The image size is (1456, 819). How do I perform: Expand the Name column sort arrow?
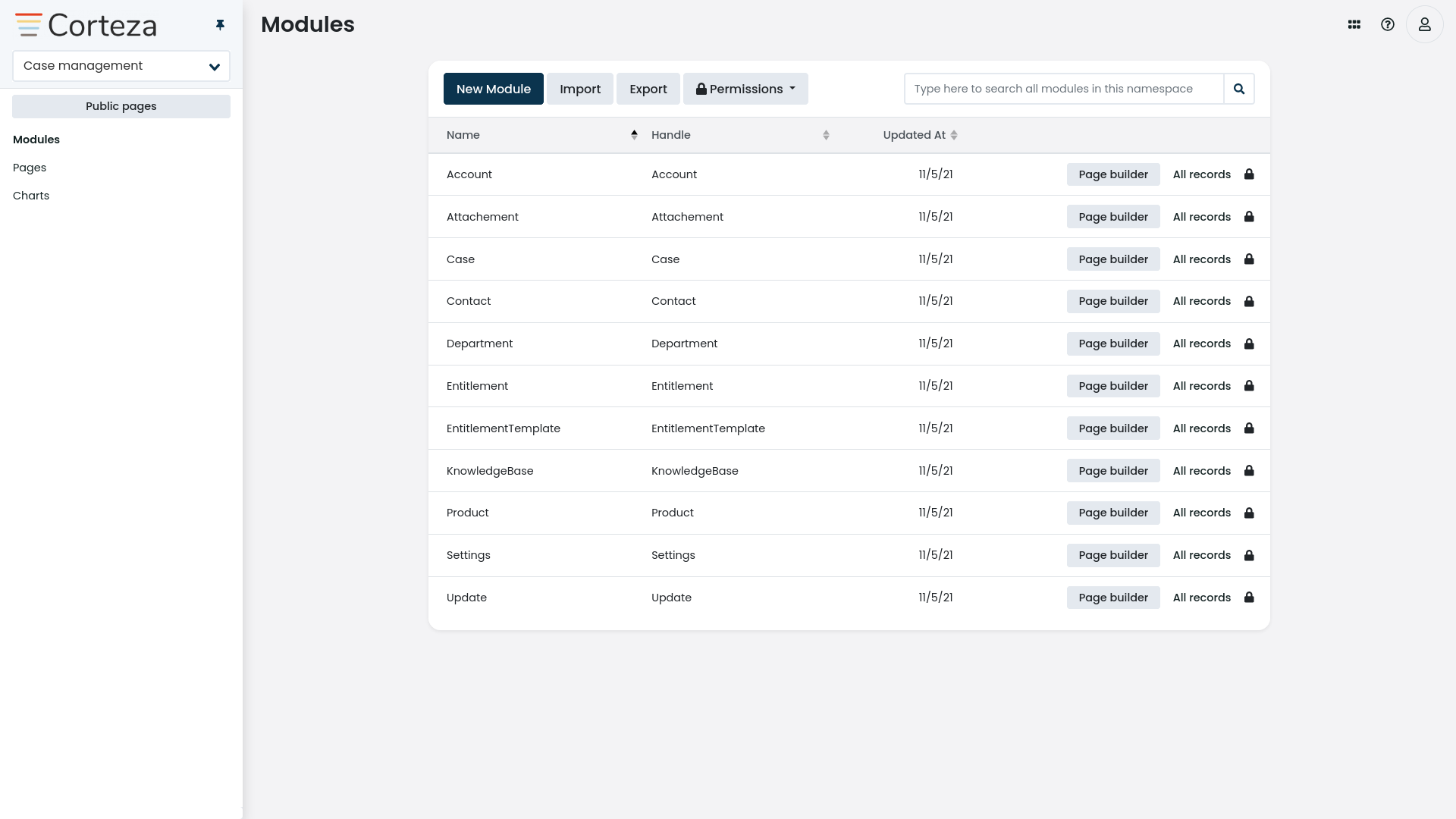[x=633, y=135]
